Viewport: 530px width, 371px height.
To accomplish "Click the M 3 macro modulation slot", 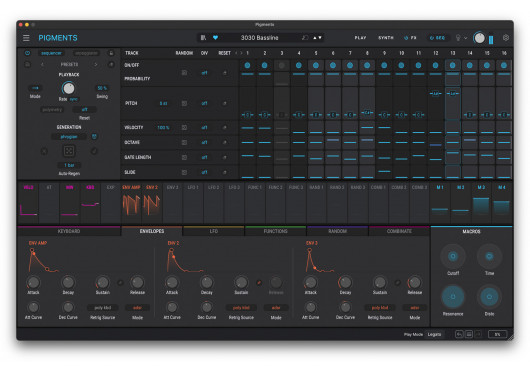I will click(x=481, y=202).
